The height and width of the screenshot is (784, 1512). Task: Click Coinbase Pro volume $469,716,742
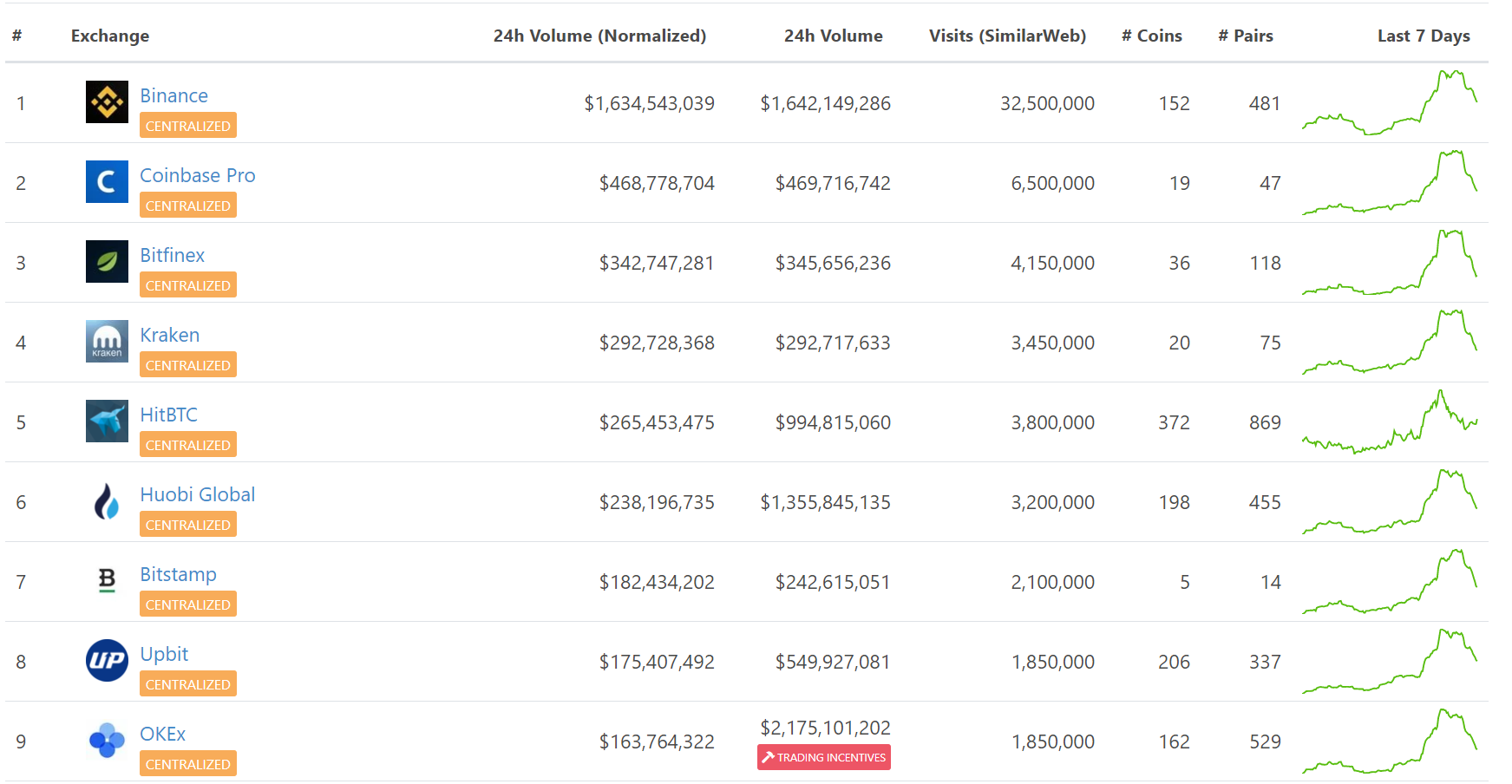pos(833,183)
